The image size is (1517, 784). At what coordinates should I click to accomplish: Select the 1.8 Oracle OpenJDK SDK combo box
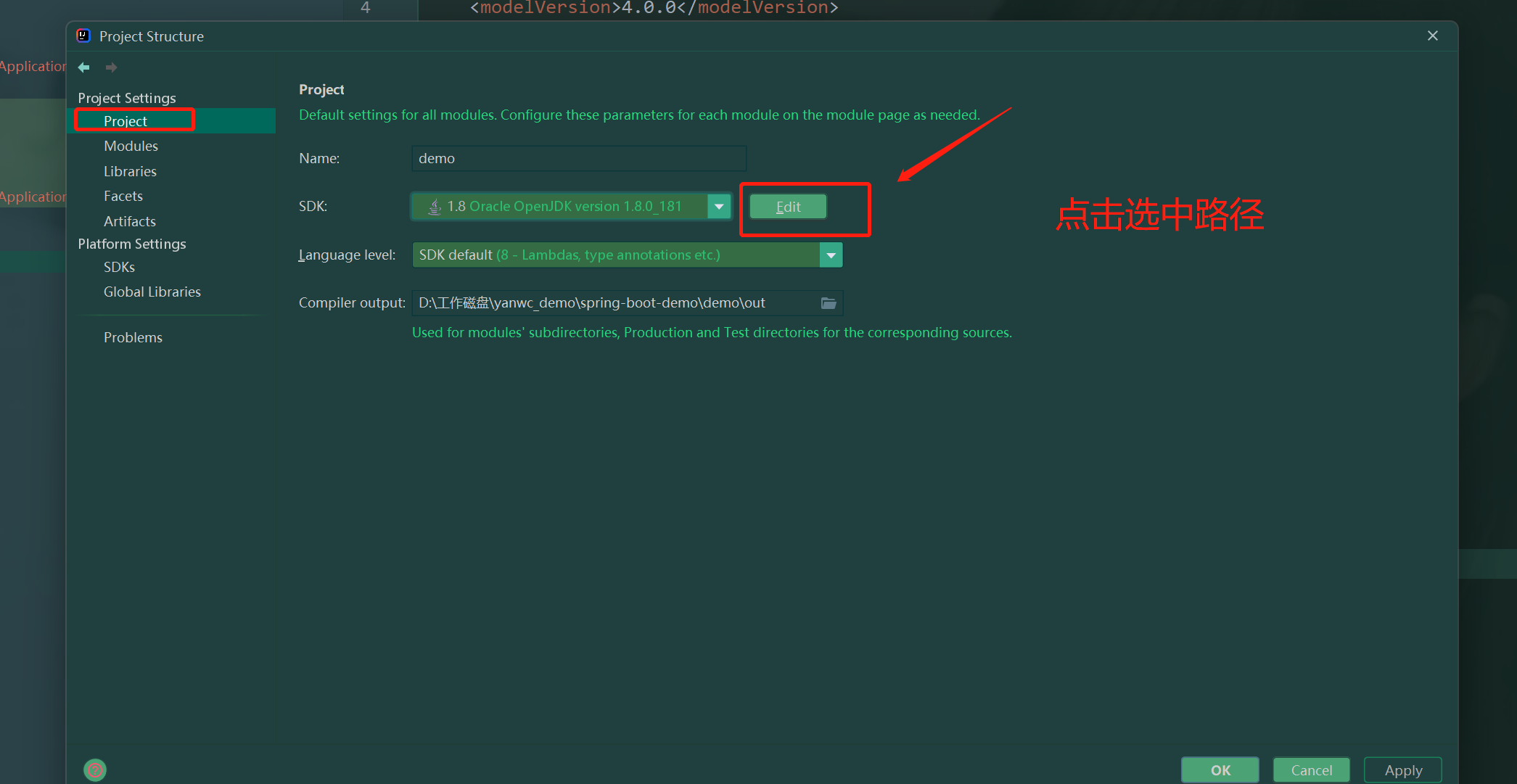[x=559, y=207]
